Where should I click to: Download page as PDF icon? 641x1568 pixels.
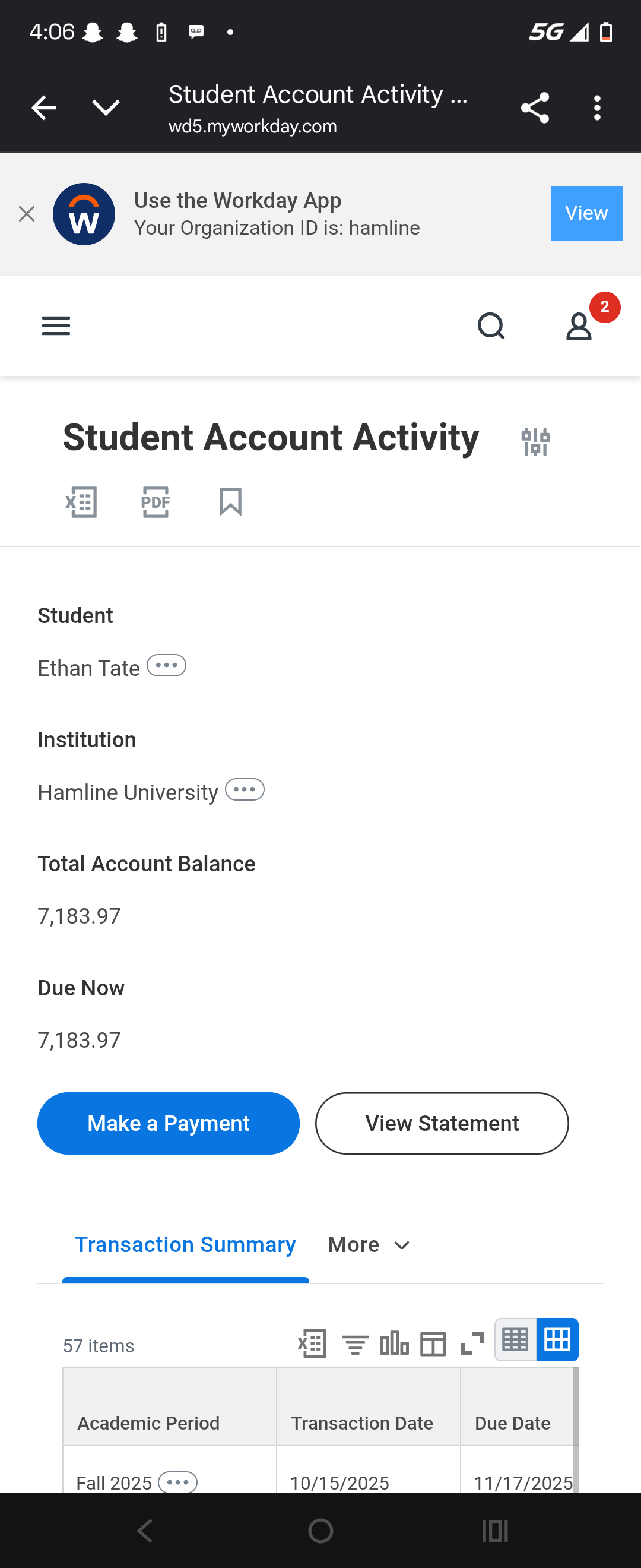(x=156, y=502)
